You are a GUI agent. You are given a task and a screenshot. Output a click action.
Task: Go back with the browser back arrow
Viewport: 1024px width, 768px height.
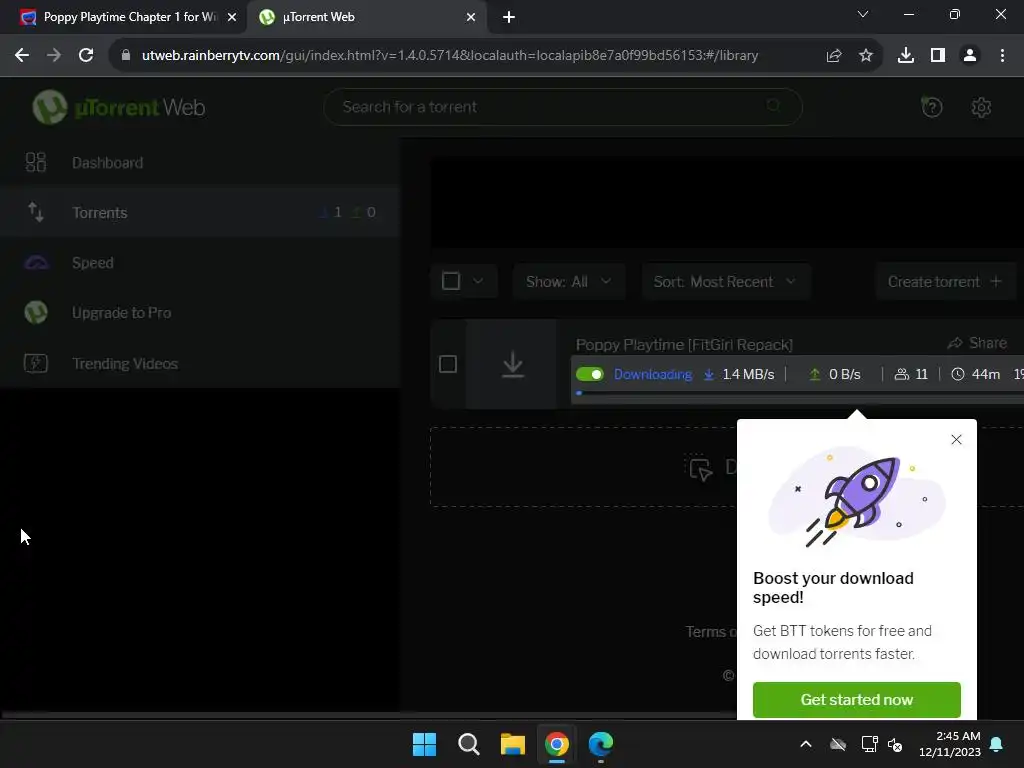pyautogui.click(x=22, y=56)
